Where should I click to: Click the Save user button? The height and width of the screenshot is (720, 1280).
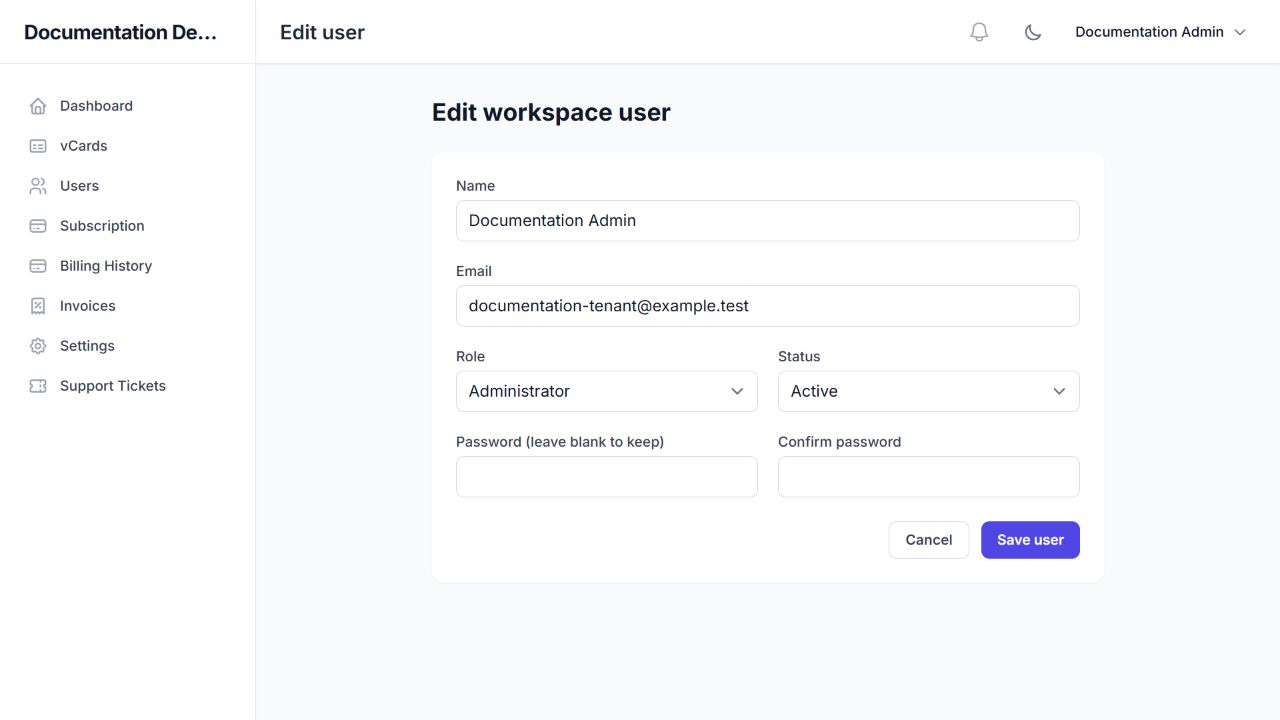[x=1030, y=540]
